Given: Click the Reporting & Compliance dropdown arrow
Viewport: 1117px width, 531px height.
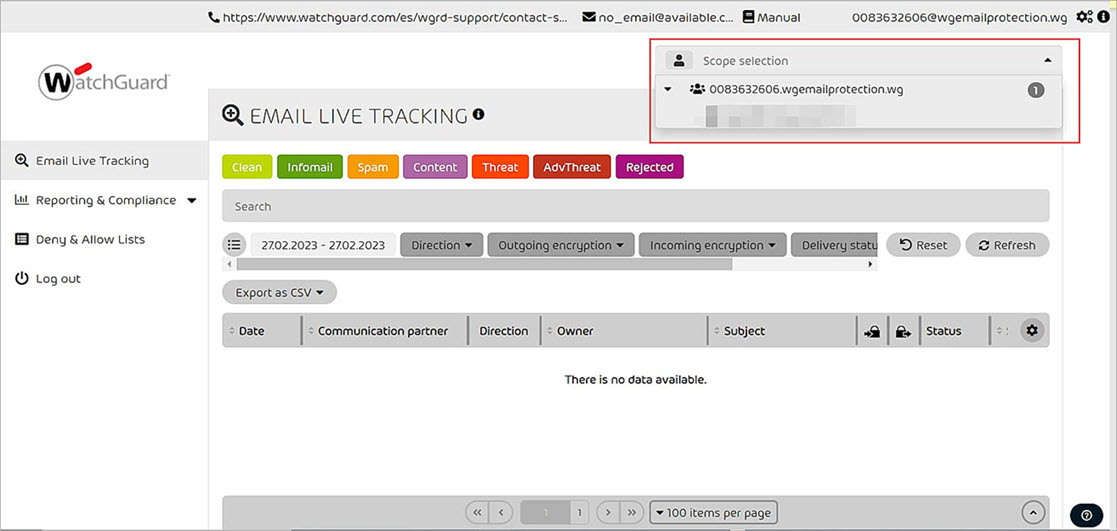Looking at the screenshot, I should tap(191, 201).
